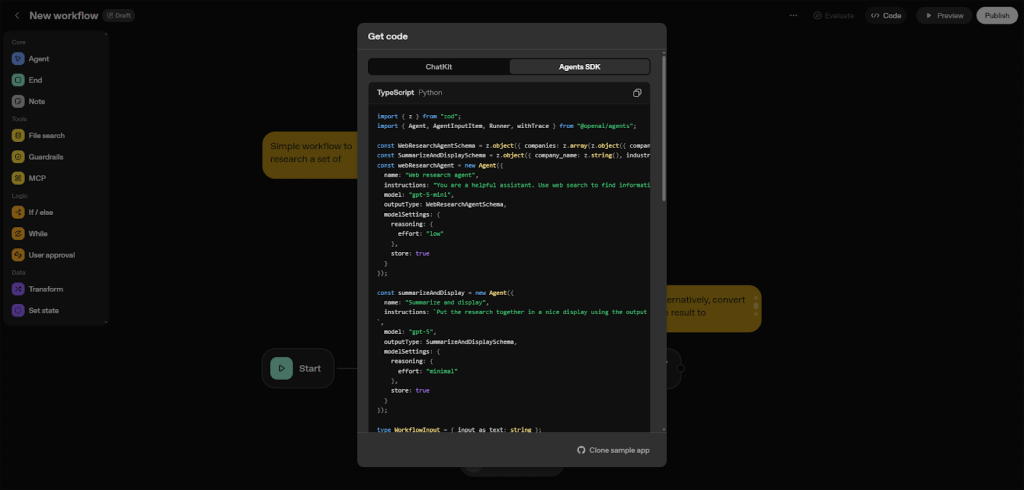Open the Preview button
Viewport: 1024px width, 490px height.
(x=944, y=16)
